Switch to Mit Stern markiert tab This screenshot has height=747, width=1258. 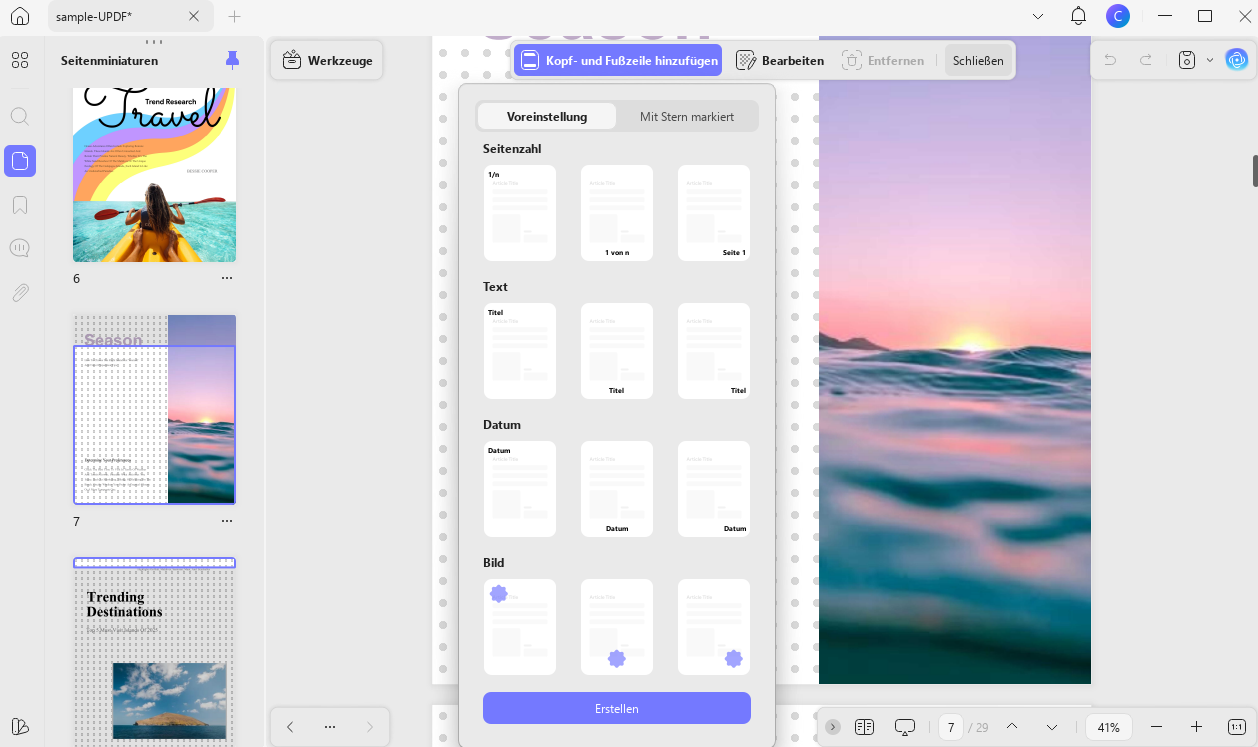(x=687, y=117)
